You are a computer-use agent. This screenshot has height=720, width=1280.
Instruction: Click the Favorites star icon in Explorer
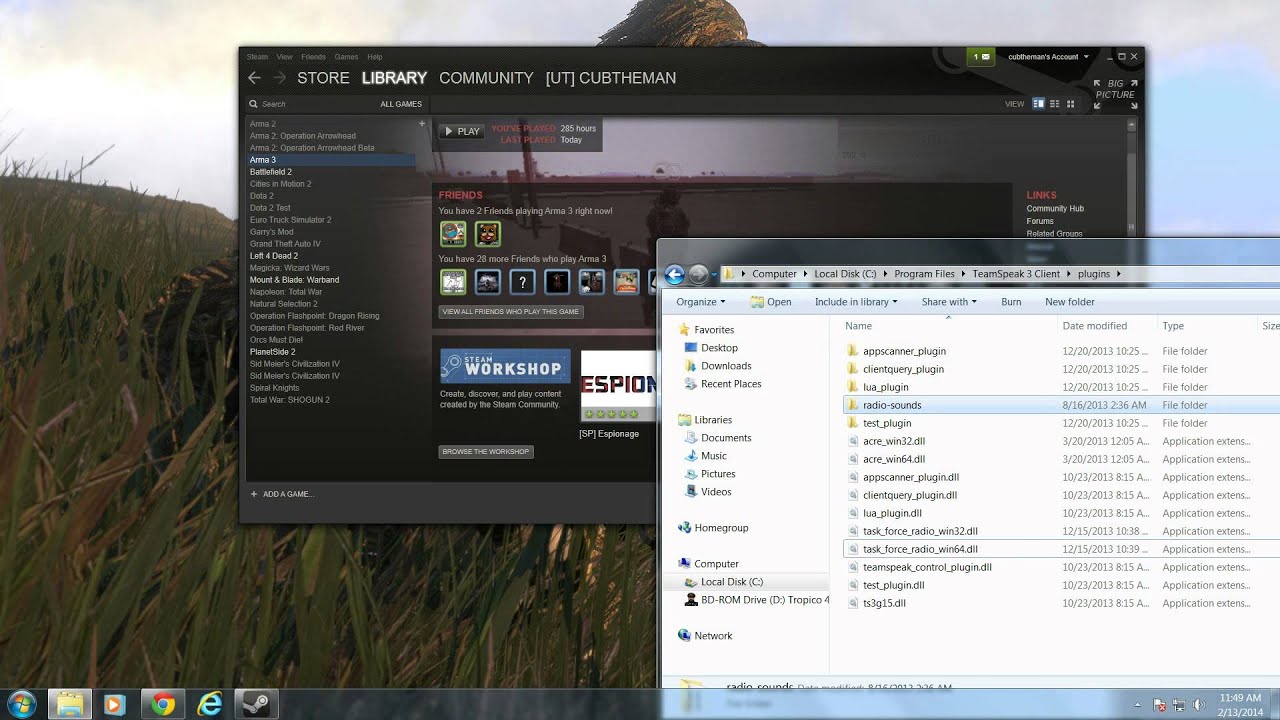tap(684, 330)
